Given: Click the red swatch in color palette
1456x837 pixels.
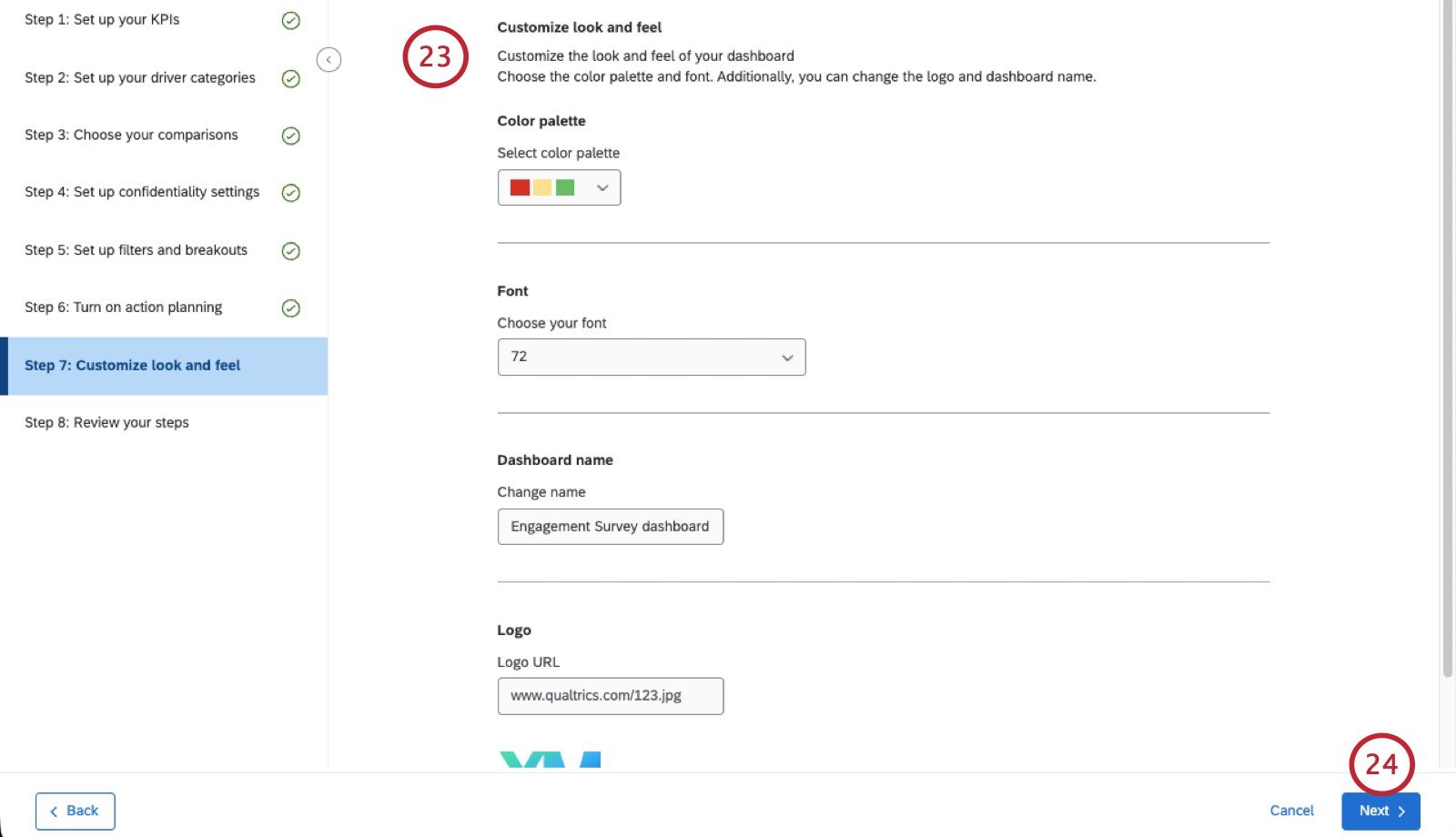Looking at the screenshot, I should (520, 187).
